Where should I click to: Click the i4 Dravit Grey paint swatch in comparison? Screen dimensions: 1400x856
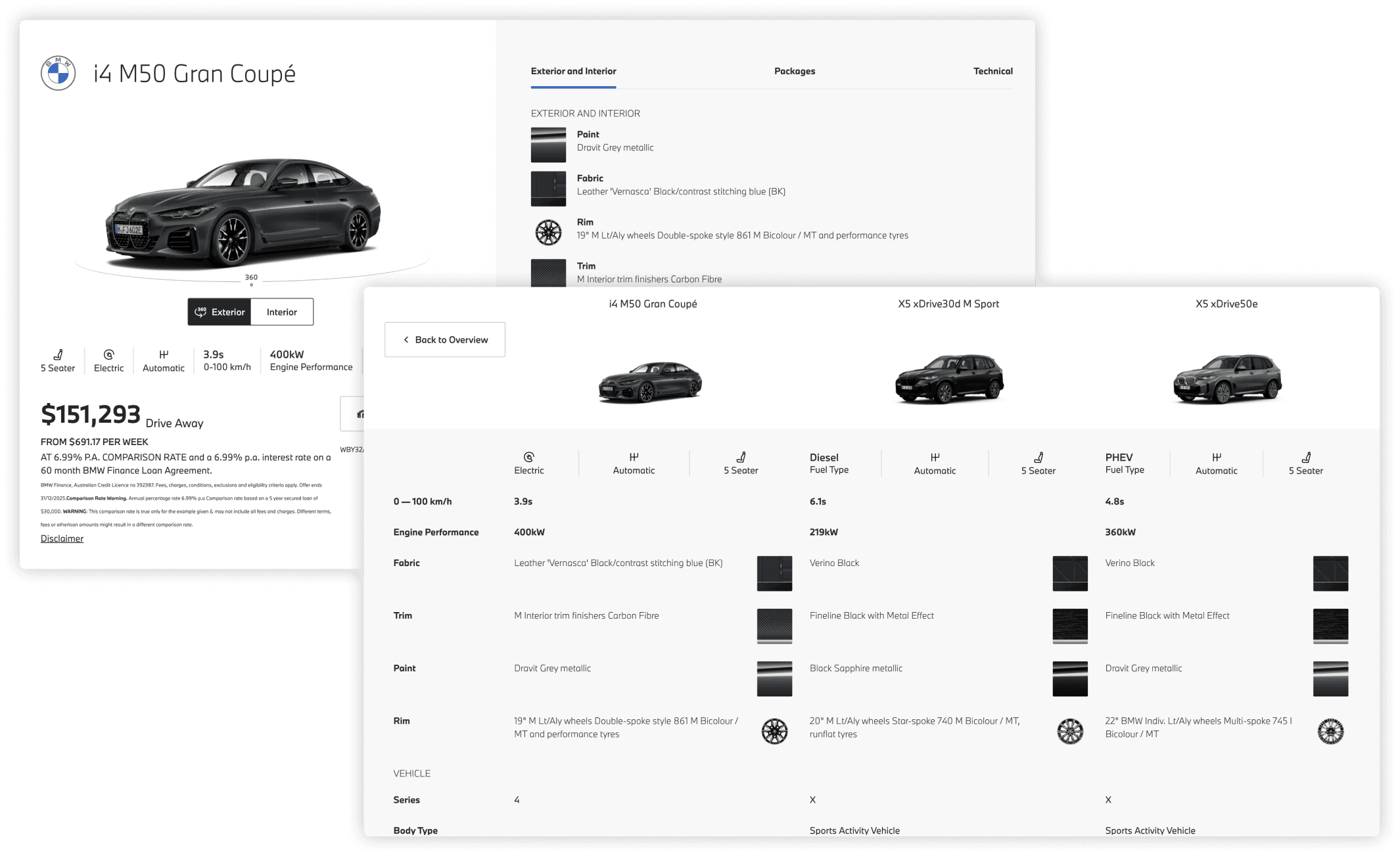774,678
